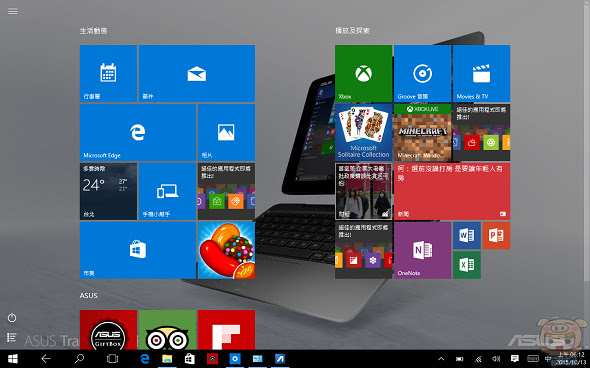Open the Store tile with shopping bag
The height and width of the screenshot is (368, 590).
click(x=138, y=250)
